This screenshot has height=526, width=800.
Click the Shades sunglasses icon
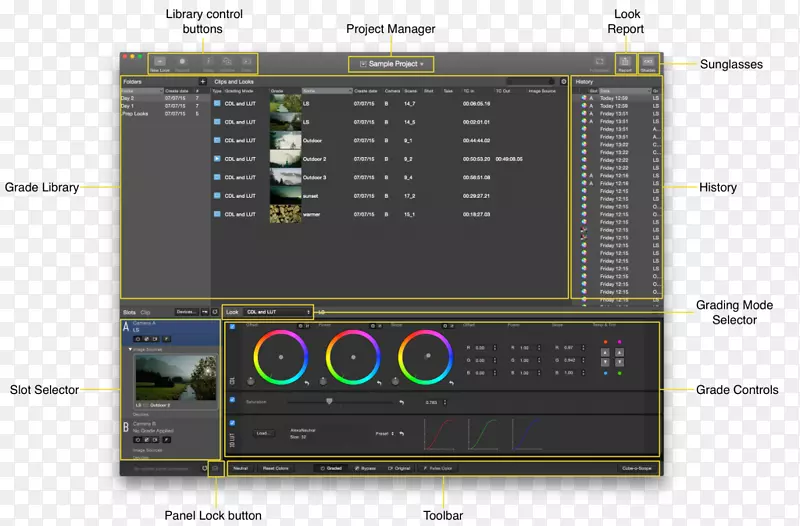649,63
